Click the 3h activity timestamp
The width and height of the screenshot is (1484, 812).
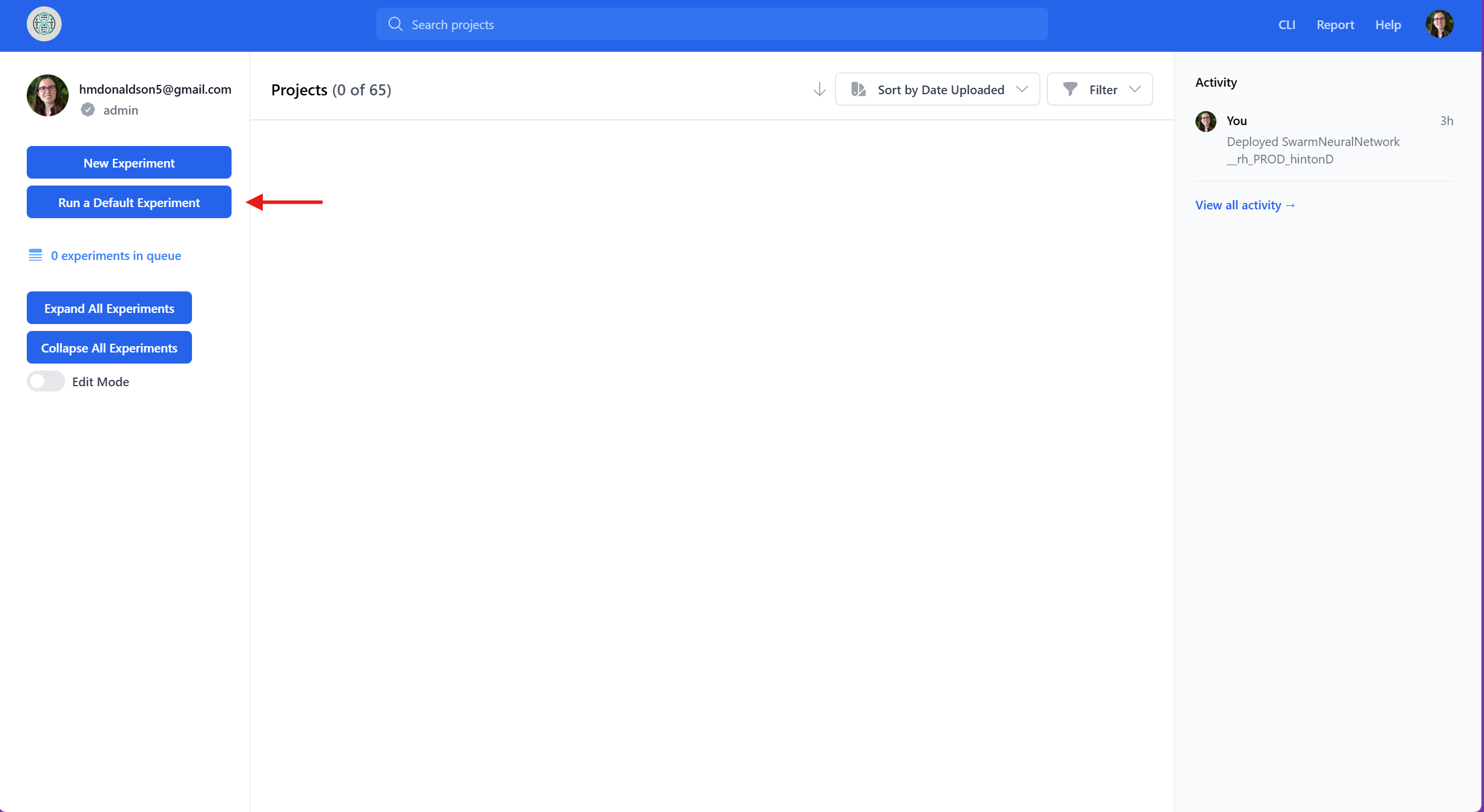coord(1446,120)
